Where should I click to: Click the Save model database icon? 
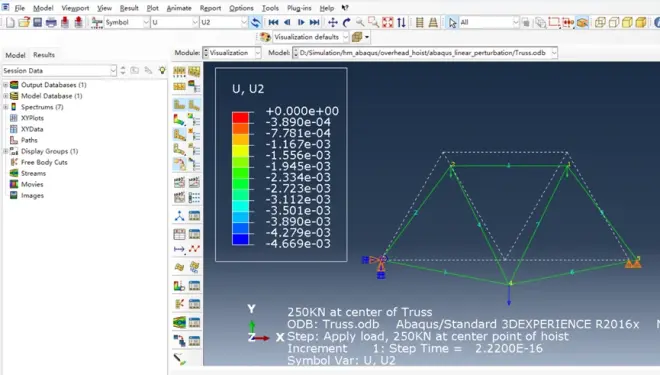pyautogui.click(x=37, y=22)
